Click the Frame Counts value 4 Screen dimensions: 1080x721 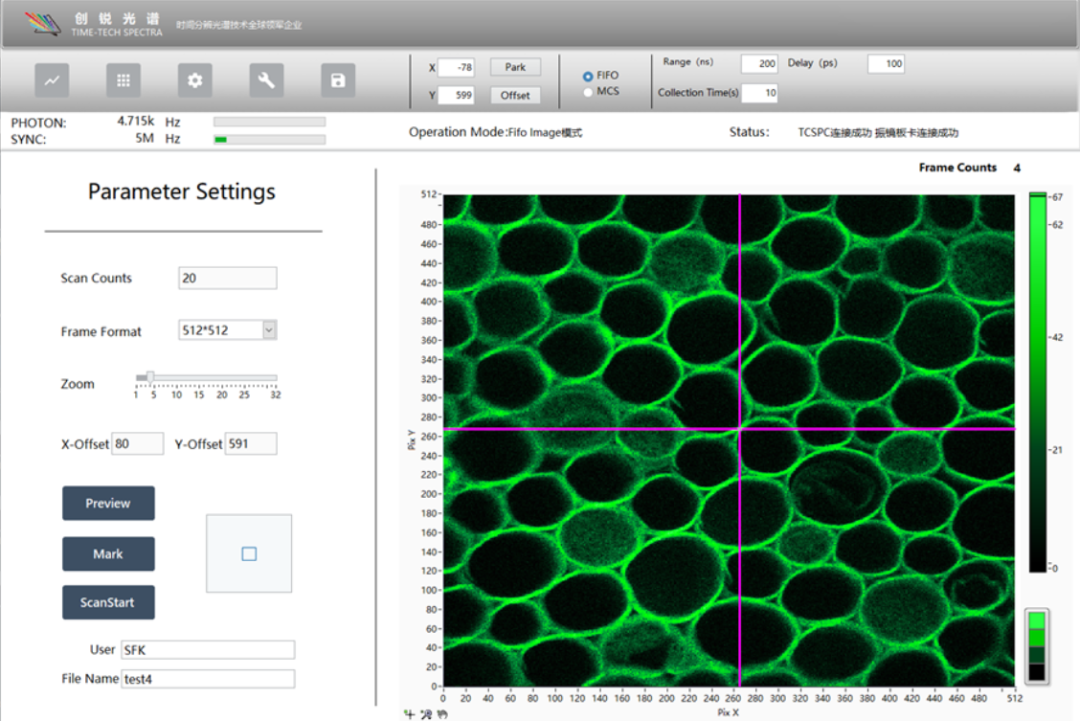tap(1017, 168)
